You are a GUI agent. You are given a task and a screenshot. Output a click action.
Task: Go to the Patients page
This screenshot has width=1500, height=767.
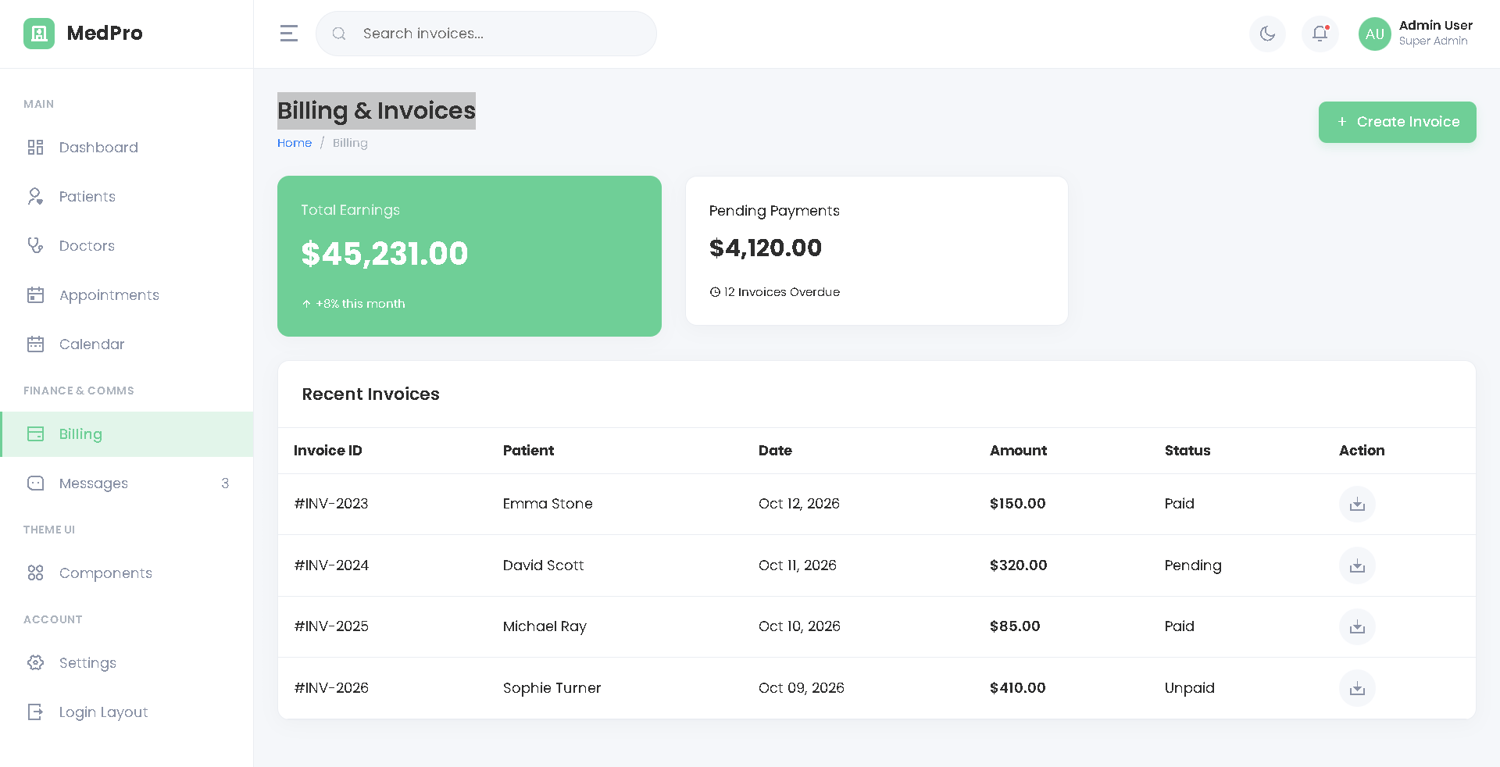click(x=87, y=197)
